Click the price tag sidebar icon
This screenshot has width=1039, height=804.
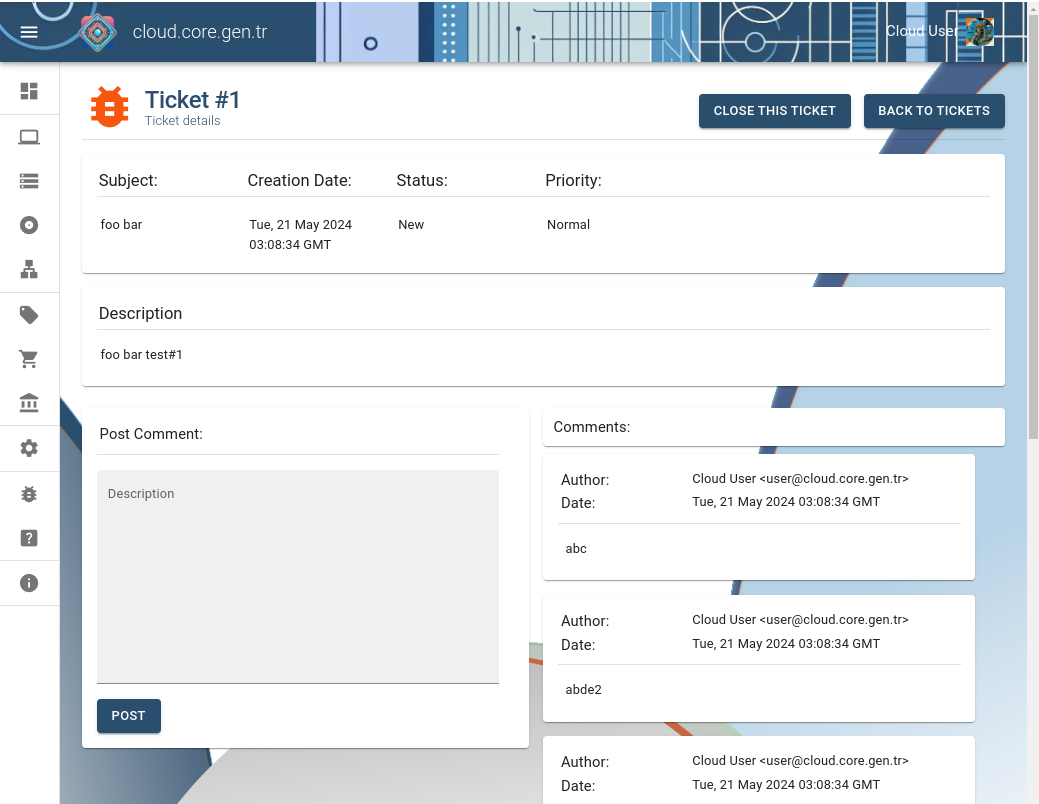pyautogui.click(x=29, y=314)
